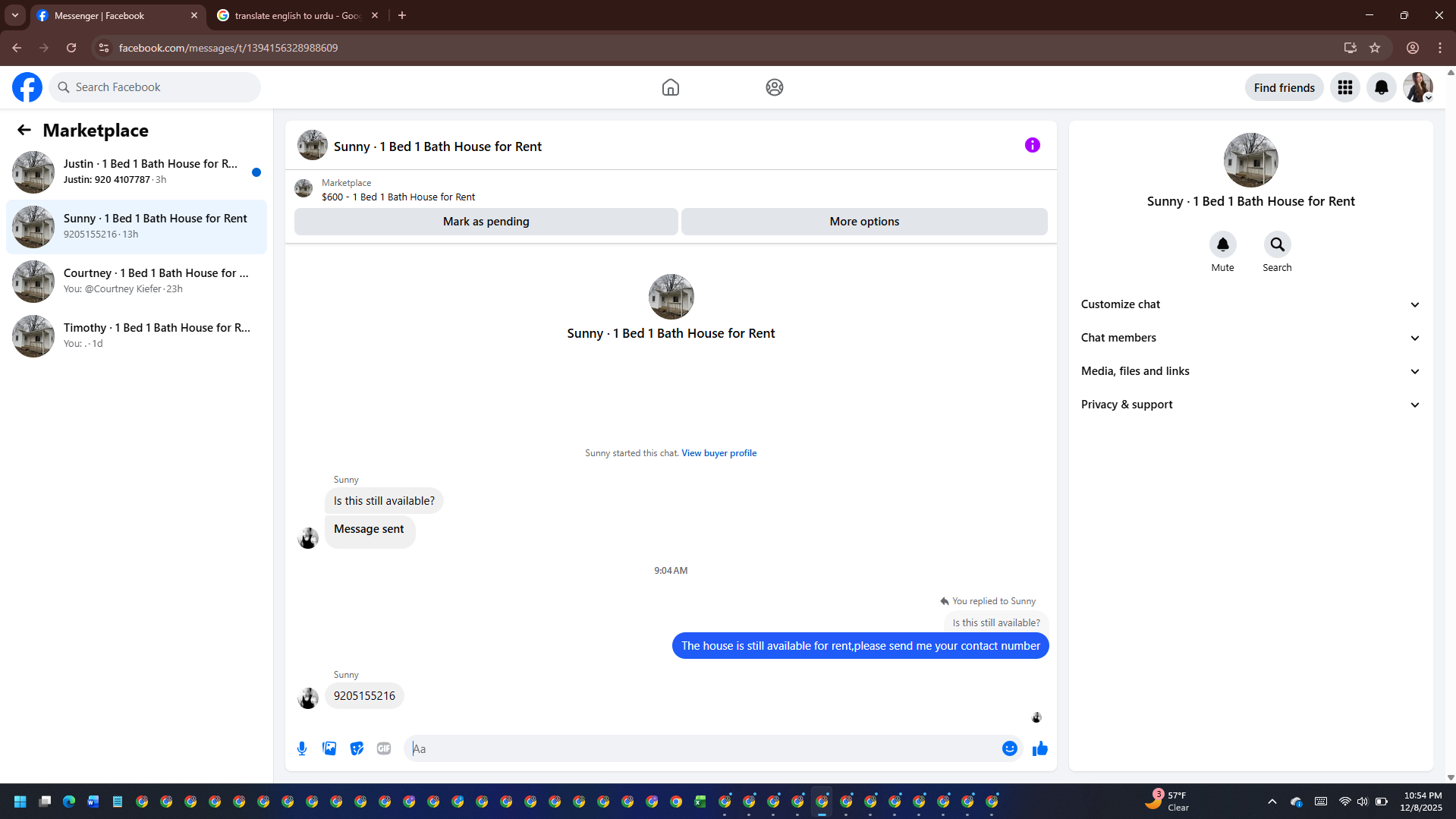Screen dimensions: 1456x819
Task: Launch Microsoft Word from taskbar
Action: [93, 802]
